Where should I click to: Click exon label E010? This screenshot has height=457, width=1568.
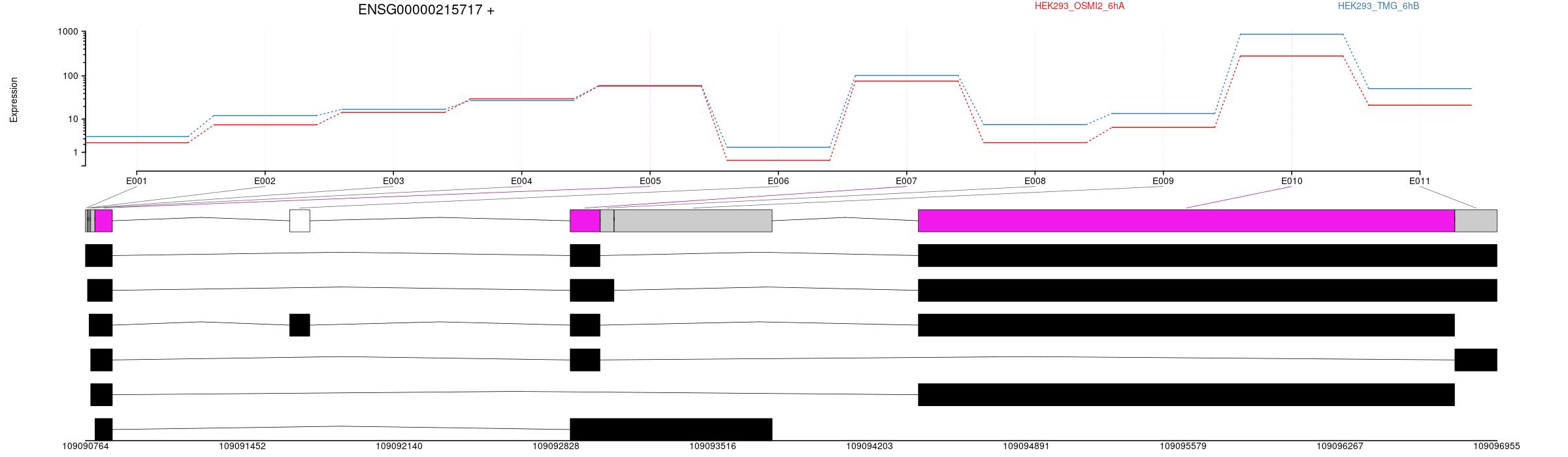pos(1292,181)
